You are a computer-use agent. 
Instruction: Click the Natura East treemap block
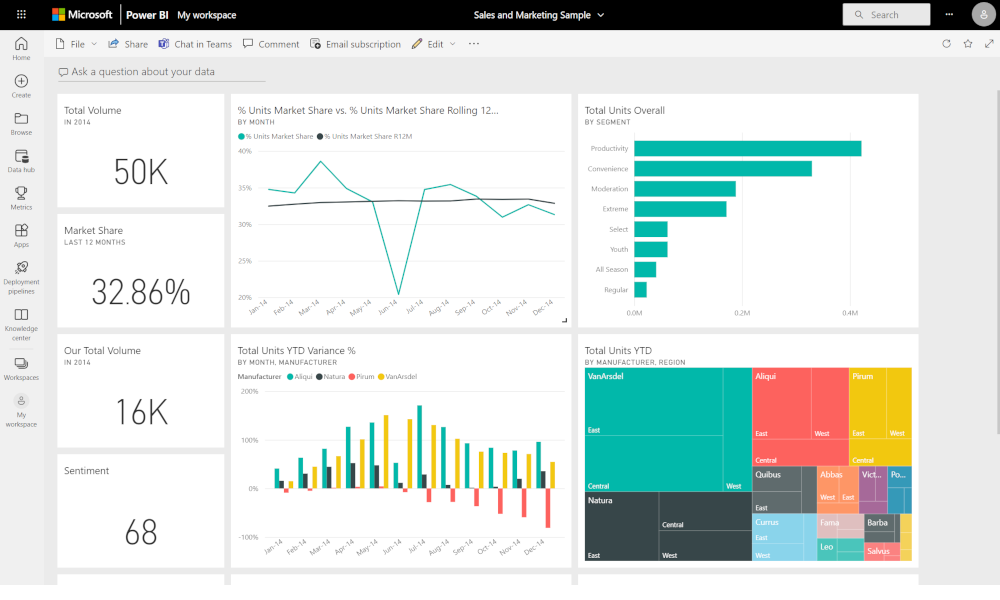[622, 527]
